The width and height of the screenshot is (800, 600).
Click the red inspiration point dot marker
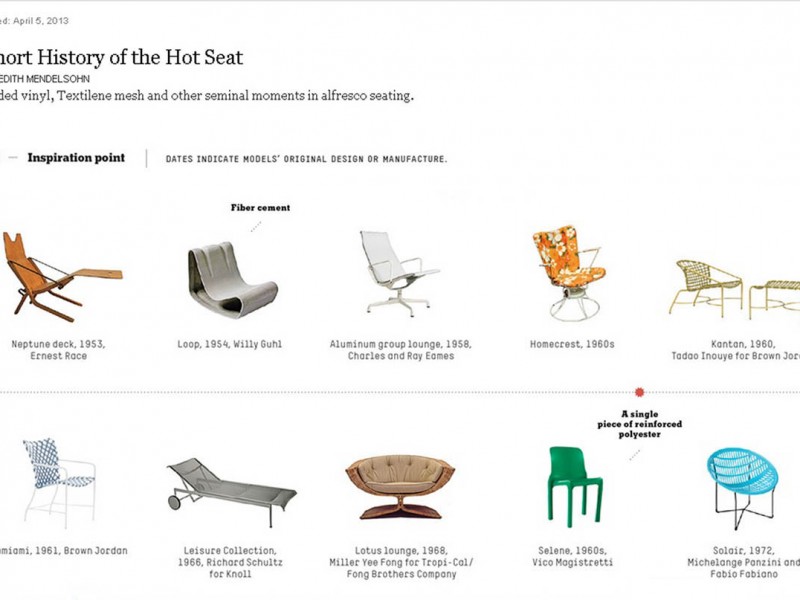click(640, 392)
